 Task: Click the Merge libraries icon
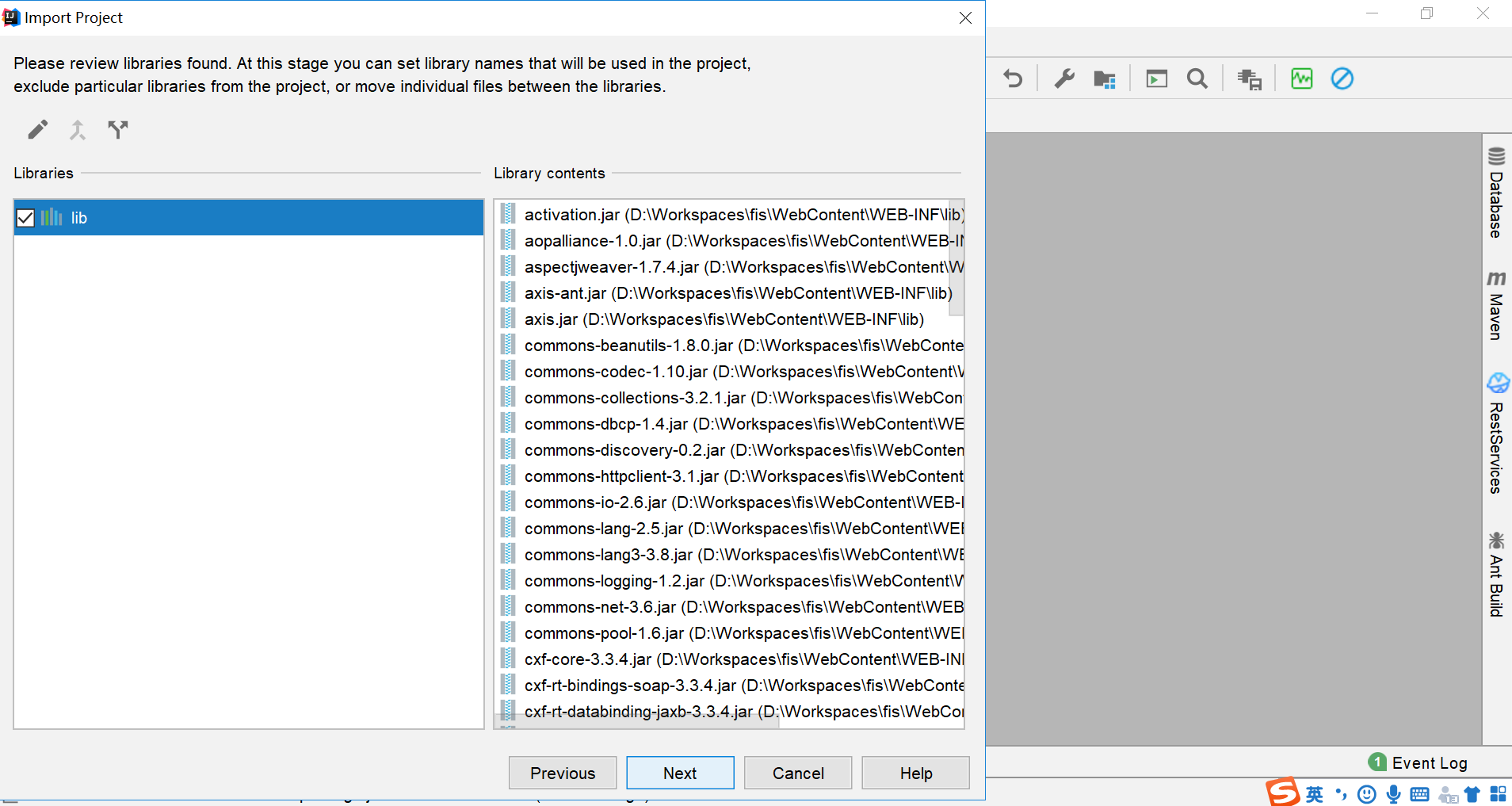click(x=78, y=129)
